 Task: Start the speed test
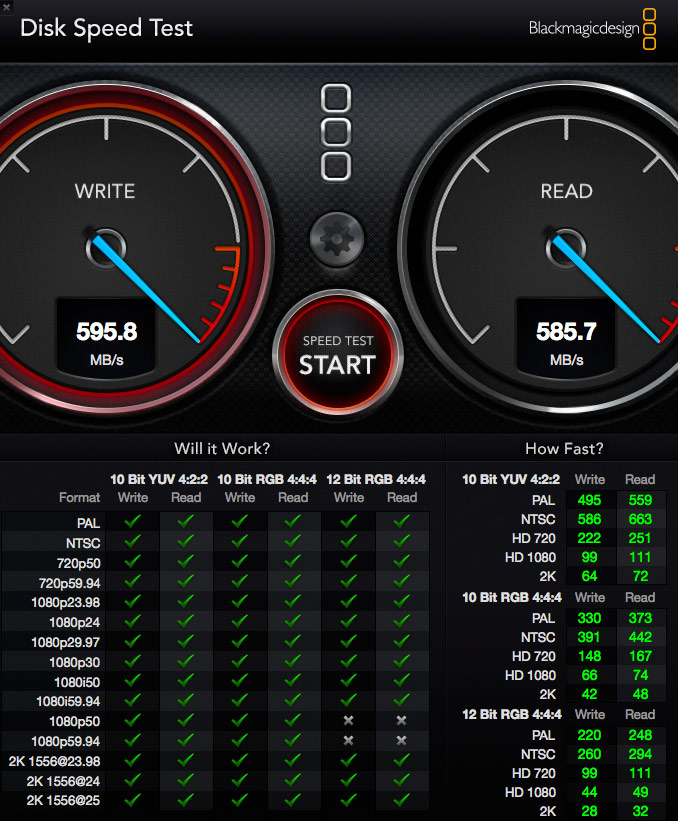[338, 354]
